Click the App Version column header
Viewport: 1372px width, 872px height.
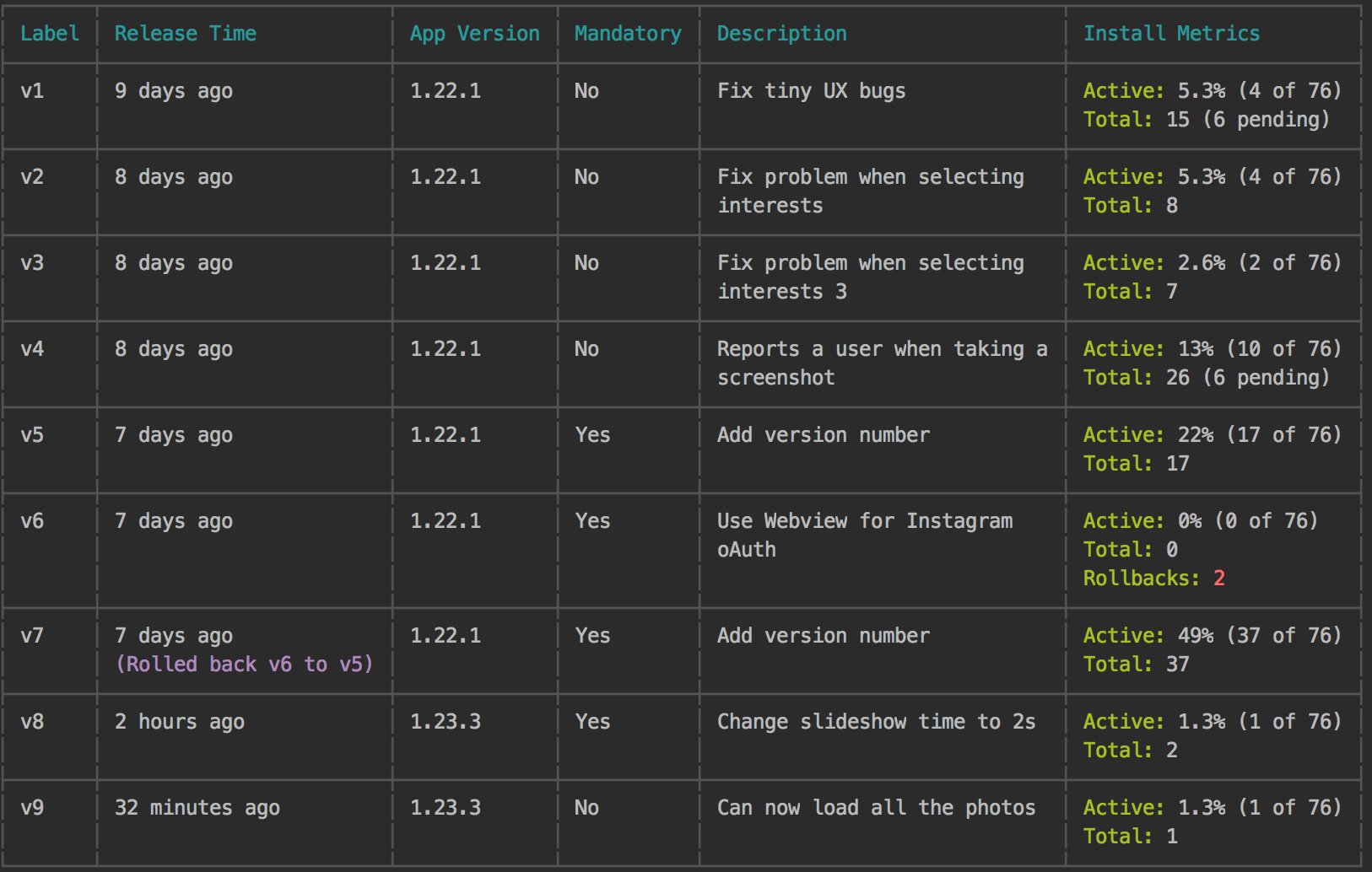(475, 34)
